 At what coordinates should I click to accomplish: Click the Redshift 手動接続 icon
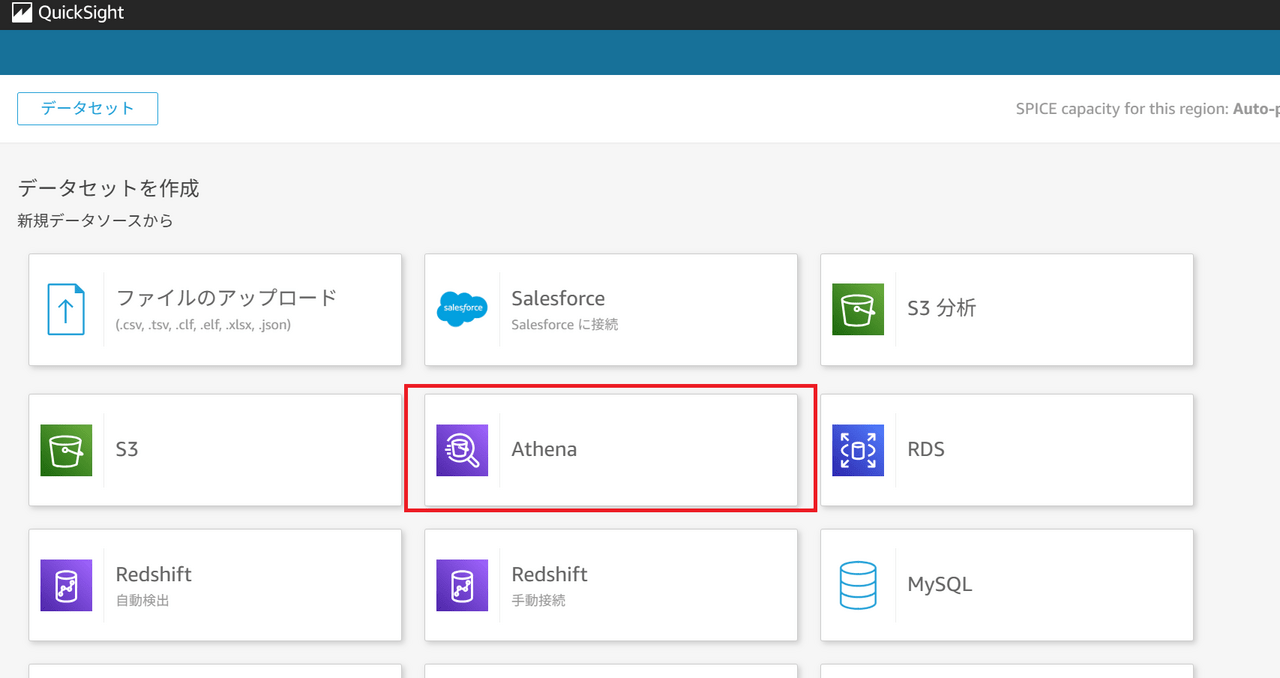tap(462, 585)
